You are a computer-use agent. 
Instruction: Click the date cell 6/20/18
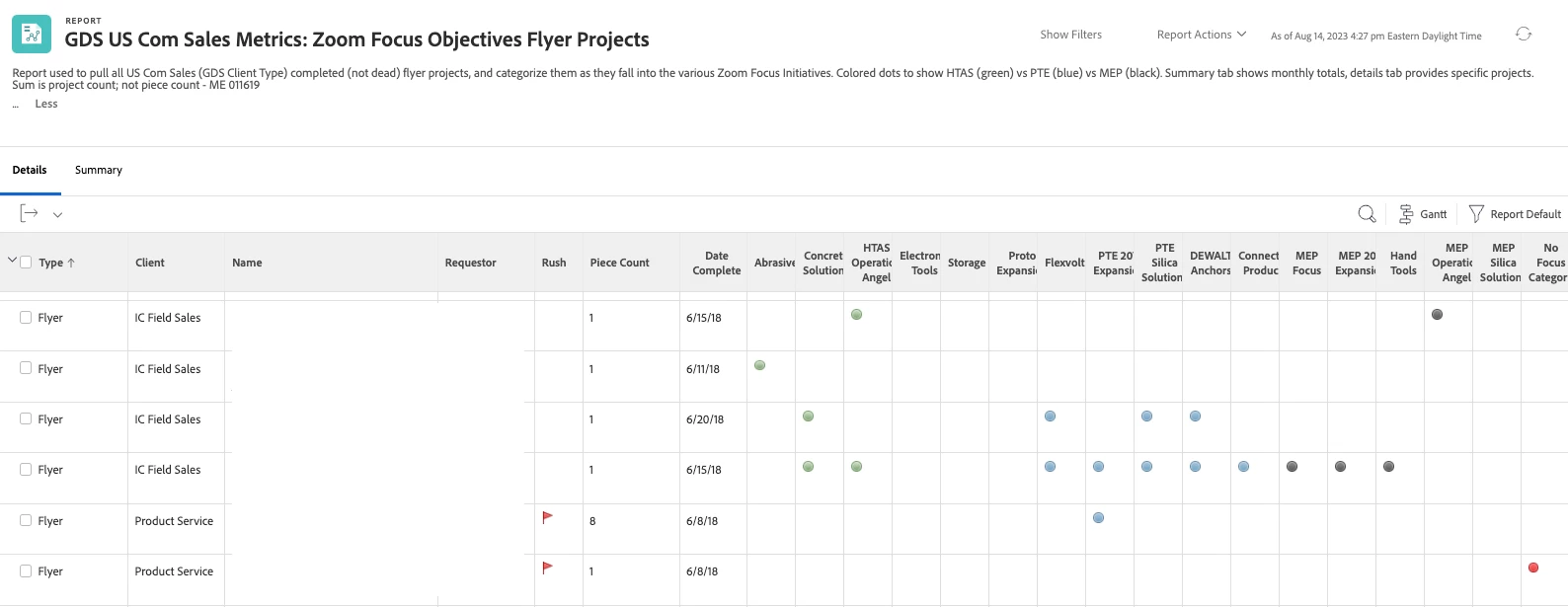point(705,419)
